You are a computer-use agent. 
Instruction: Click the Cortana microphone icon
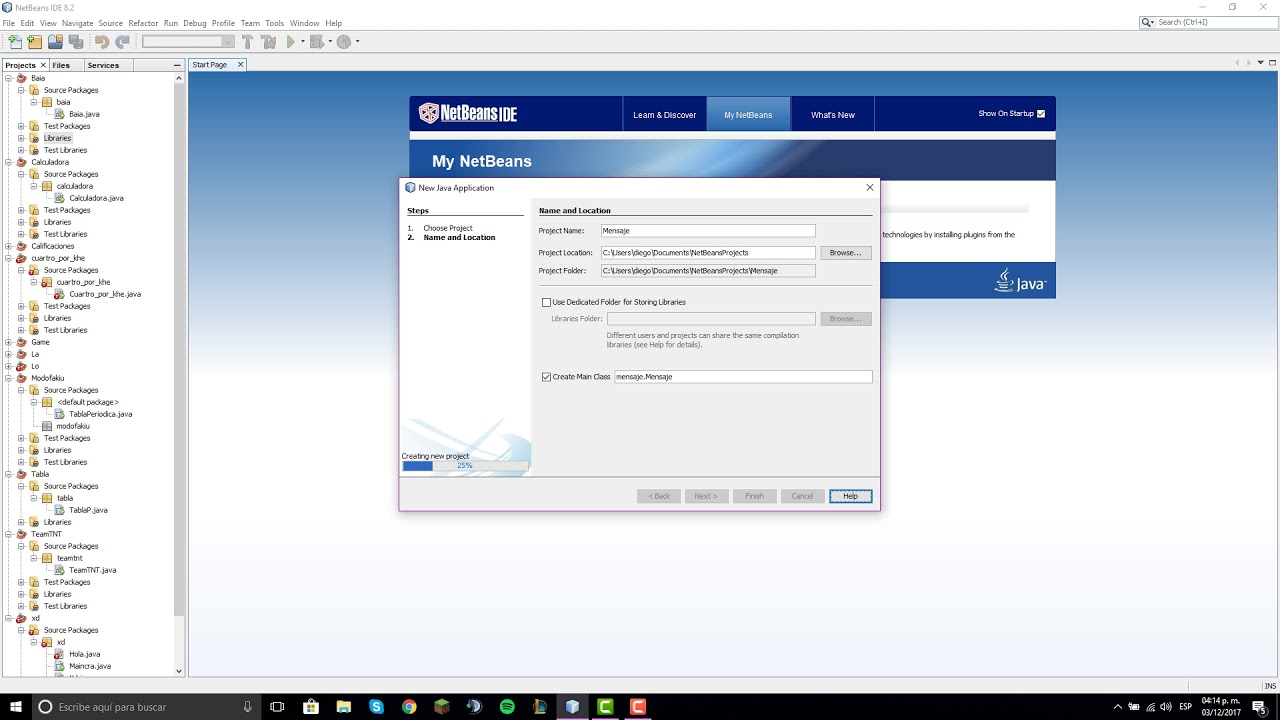[247, 707]
